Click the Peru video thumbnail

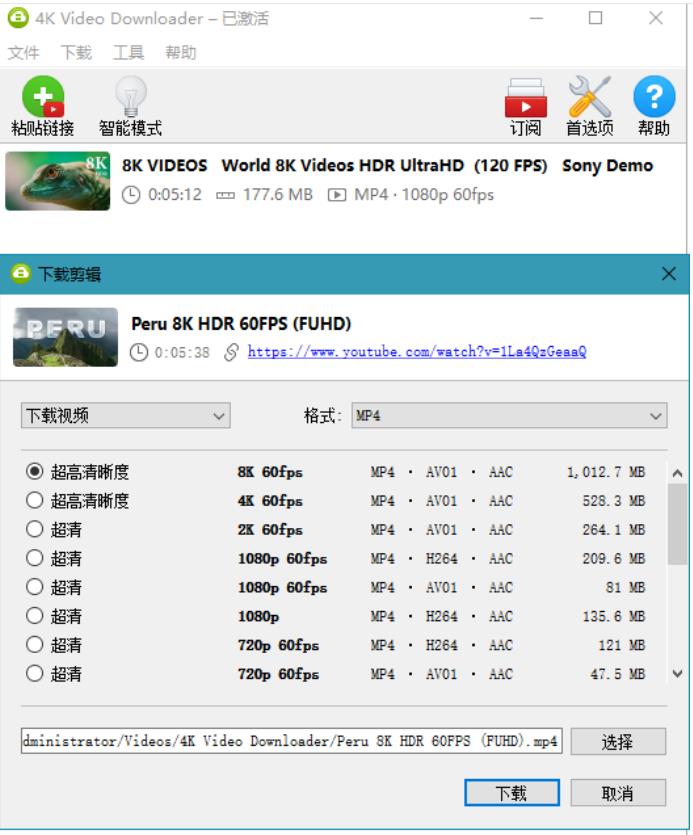pyautogui.click(x=66, y=337)
